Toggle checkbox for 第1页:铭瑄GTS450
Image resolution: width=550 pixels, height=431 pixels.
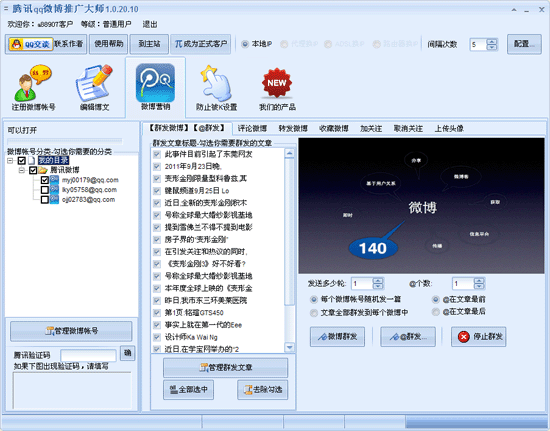pyautogui.click(x=157, y=313)
